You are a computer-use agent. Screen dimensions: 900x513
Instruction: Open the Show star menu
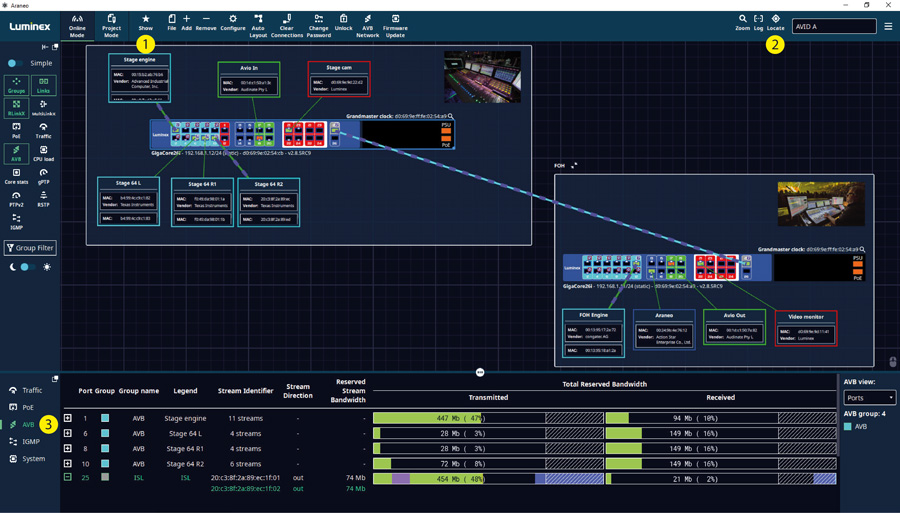(x=146, y=23)
